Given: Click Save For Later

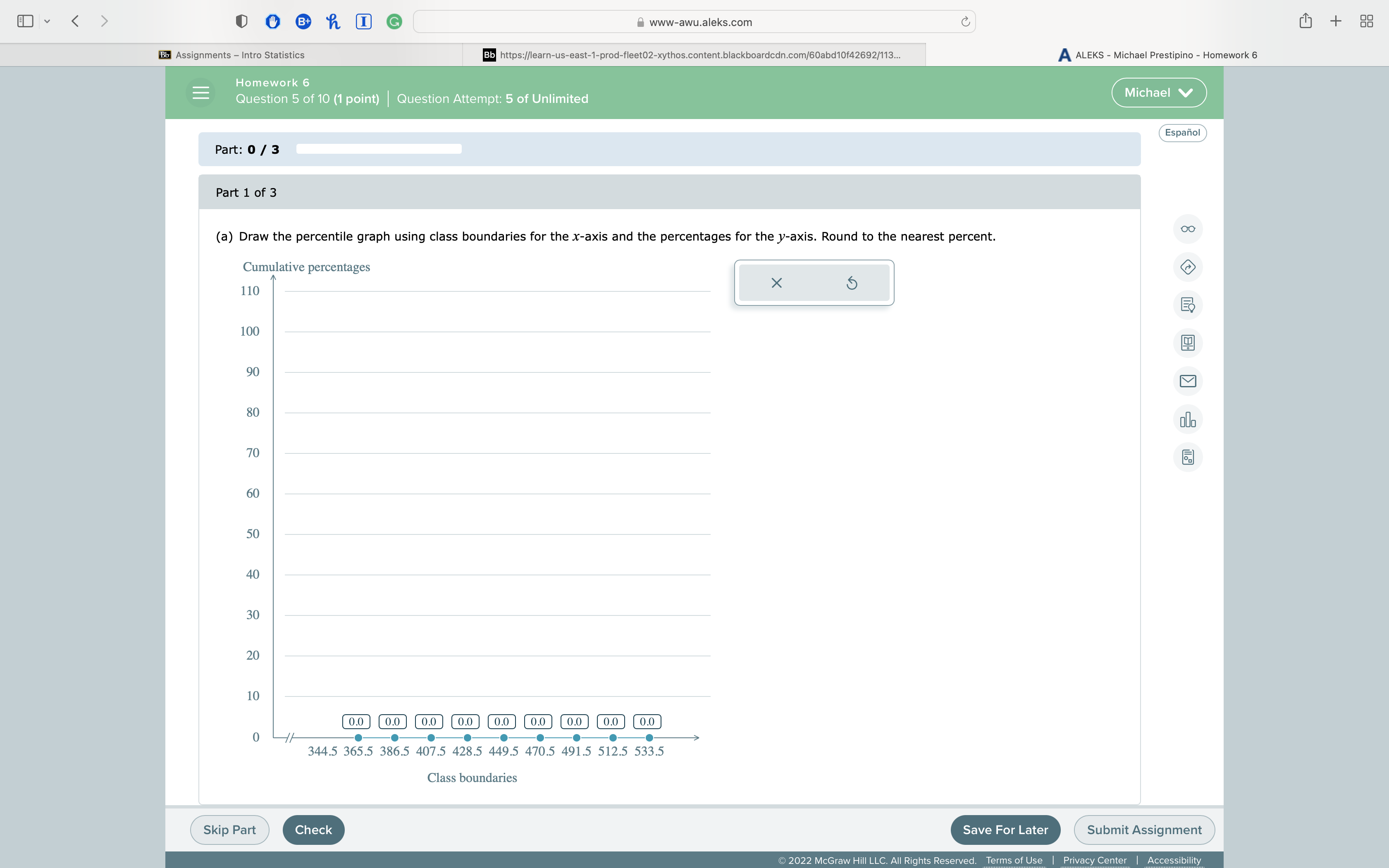Looking at the screenshot, I should coord(1005,830).
